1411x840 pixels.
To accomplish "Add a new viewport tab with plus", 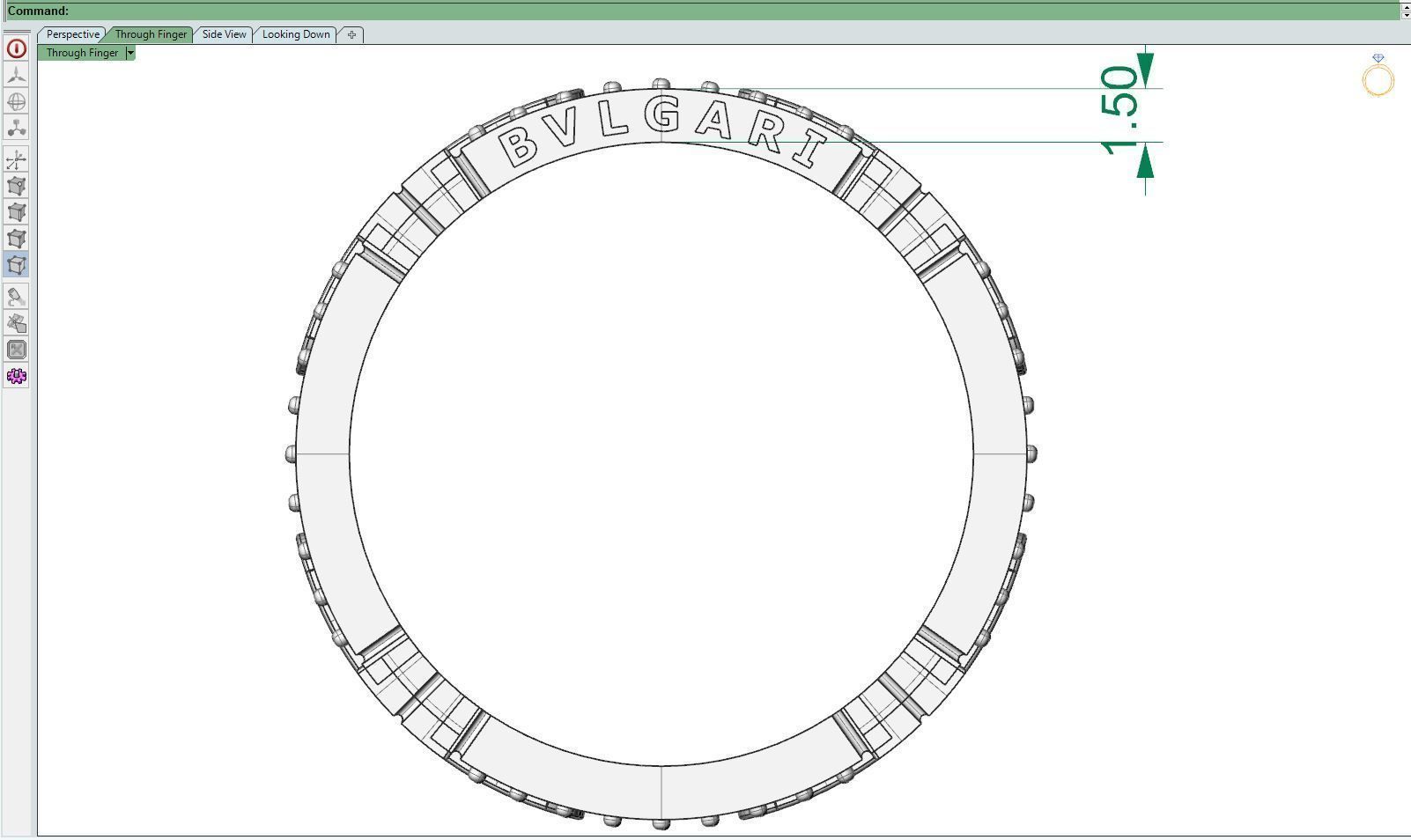I will tap(351, 34).
